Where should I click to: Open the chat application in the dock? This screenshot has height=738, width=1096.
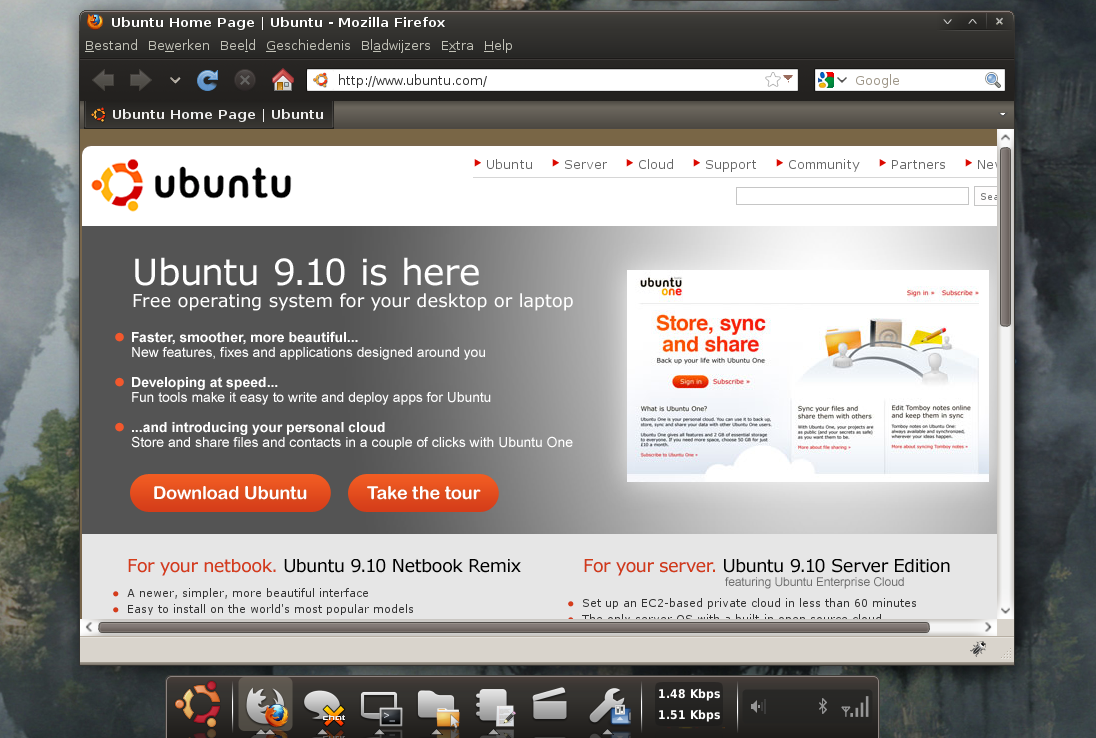click(324, 707)
